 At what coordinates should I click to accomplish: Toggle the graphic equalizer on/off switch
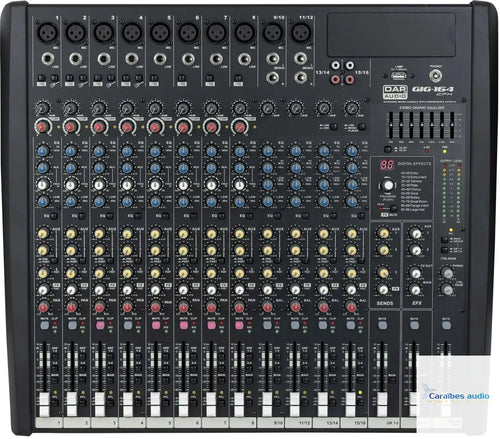(x=387, y=149)
